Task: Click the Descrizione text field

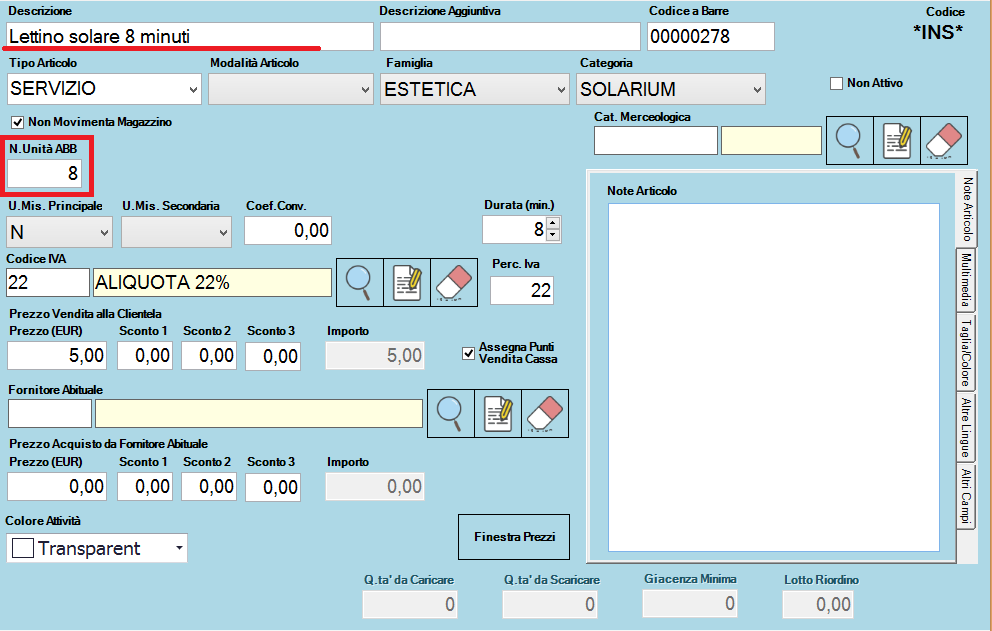Action: coord(188,36)
